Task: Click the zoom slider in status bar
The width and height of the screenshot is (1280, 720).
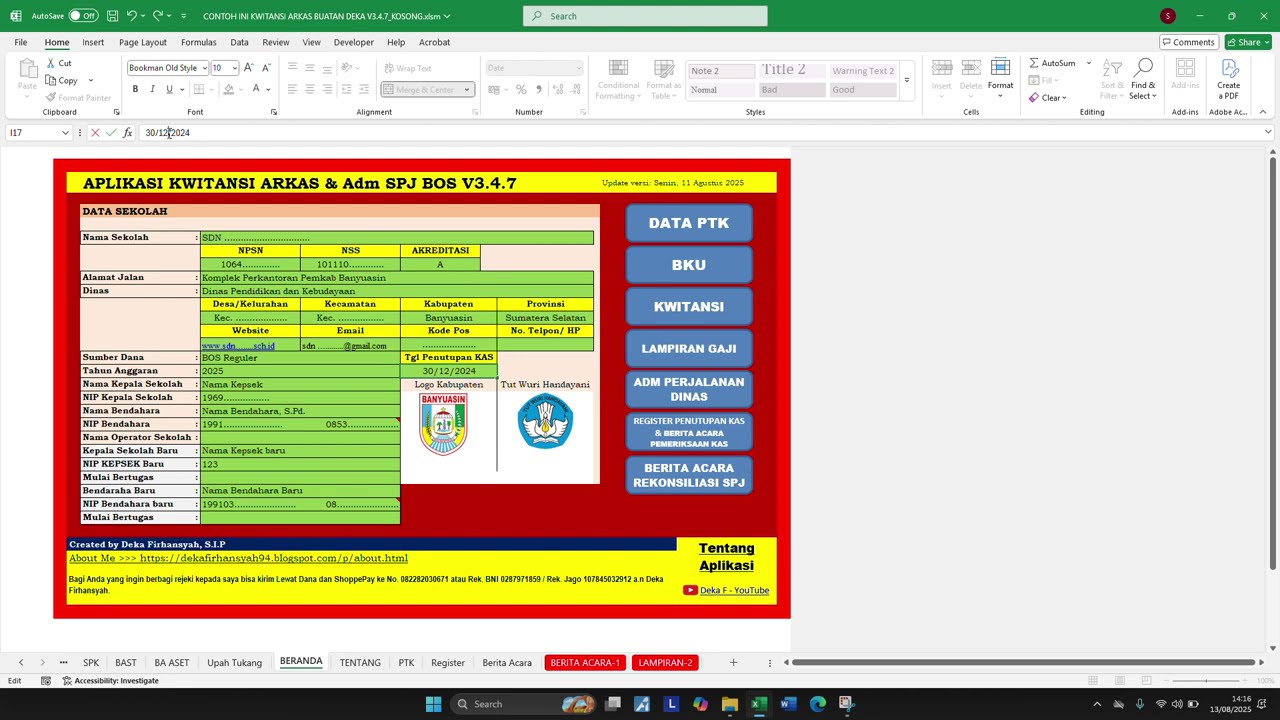Action: (x=1206, y=681)
